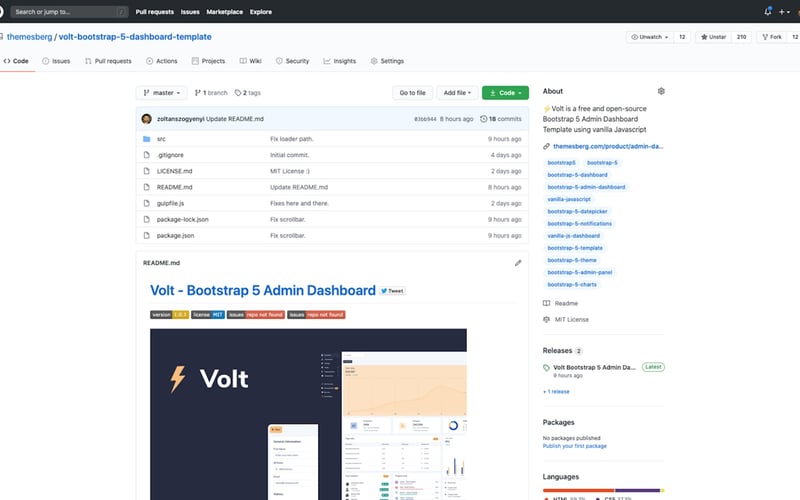The image size is (800, 500).
Task: Open Explore in top navigation
Action: (261, 12)
